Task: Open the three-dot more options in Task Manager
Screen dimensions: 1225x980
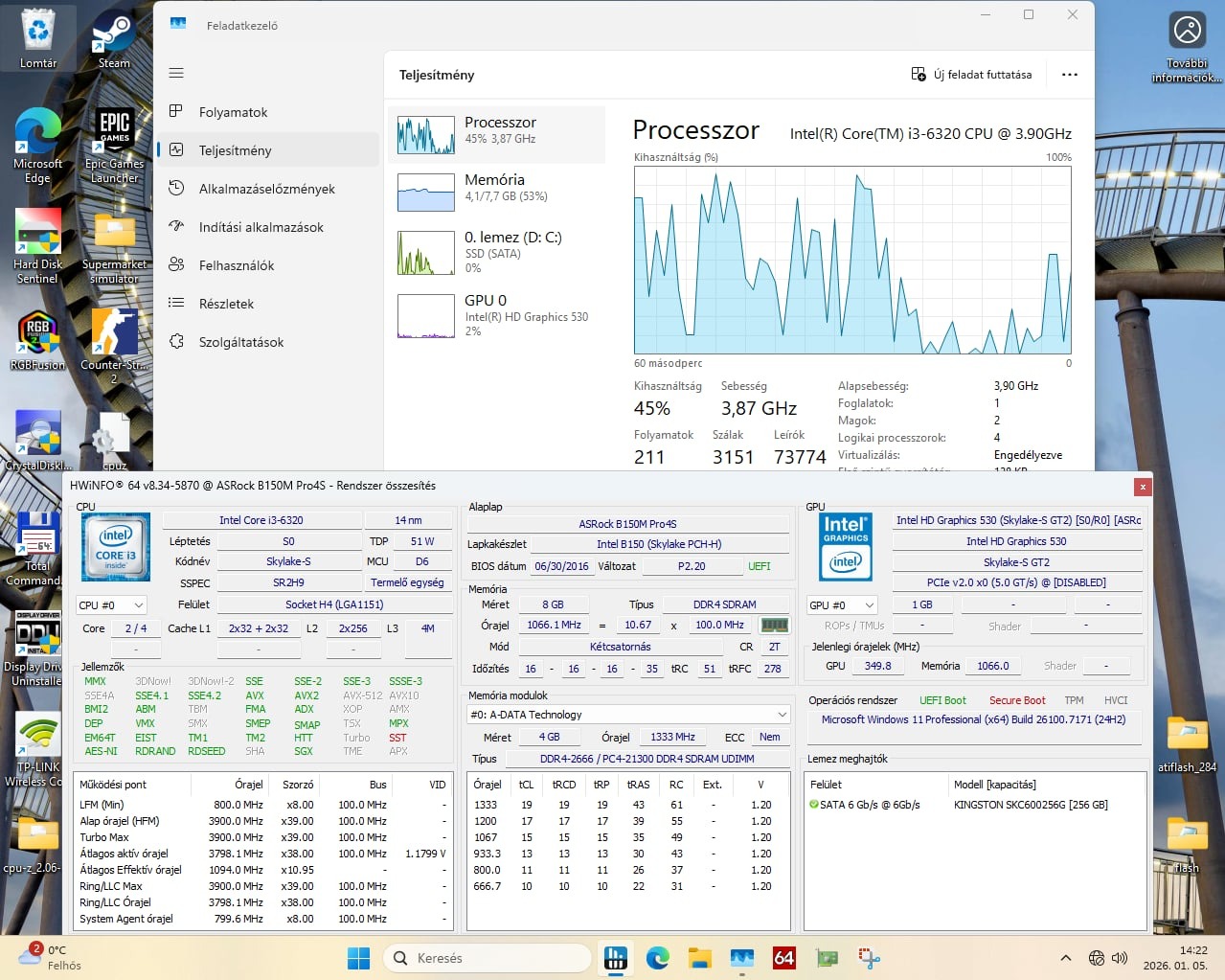Action: (1070, 75)
